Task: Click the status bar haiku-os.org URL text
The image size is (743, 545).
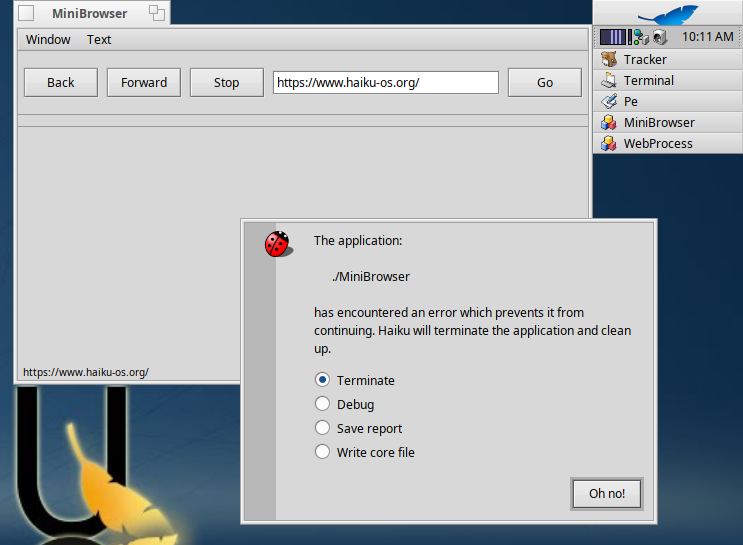Action: point(86,372)
